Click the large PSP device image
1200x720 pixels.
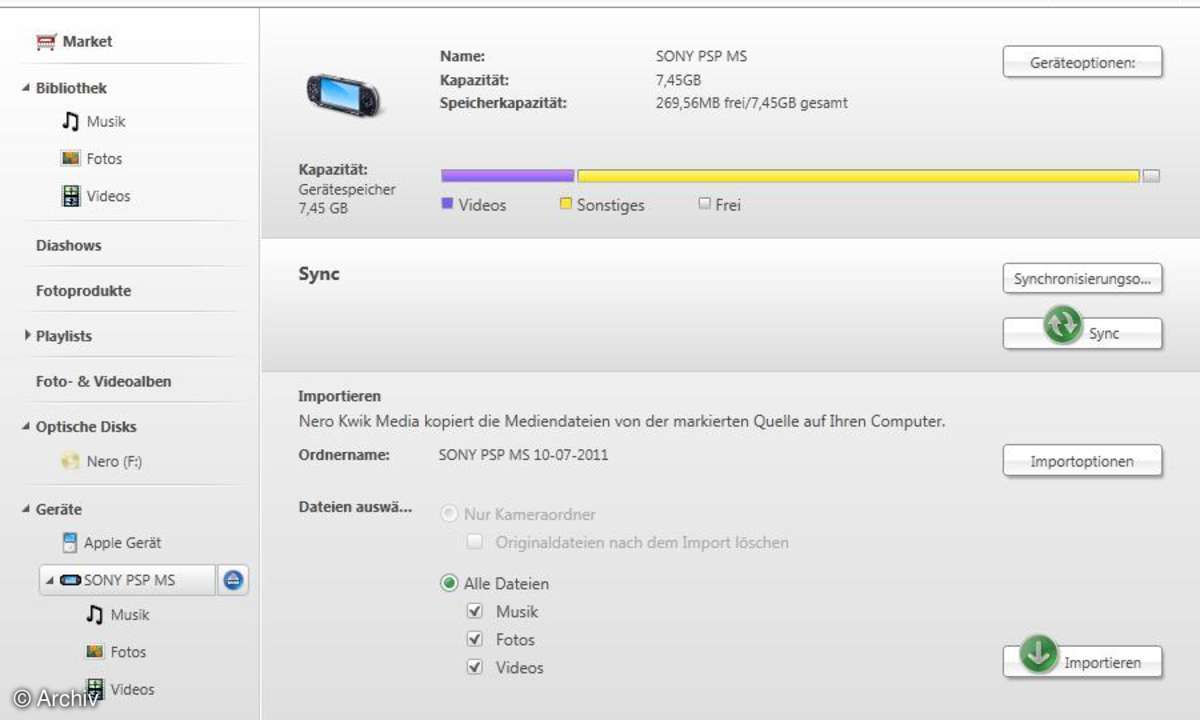(x=344, y=93)
